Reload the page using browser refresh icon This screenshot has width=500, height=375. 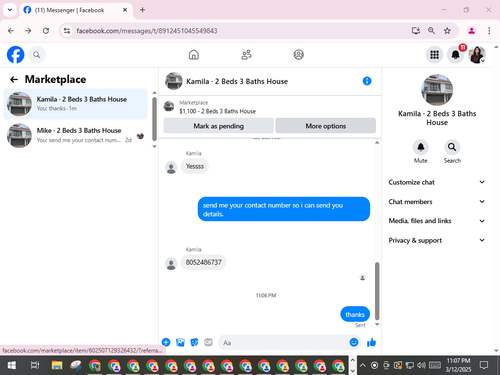click(46, 31)
